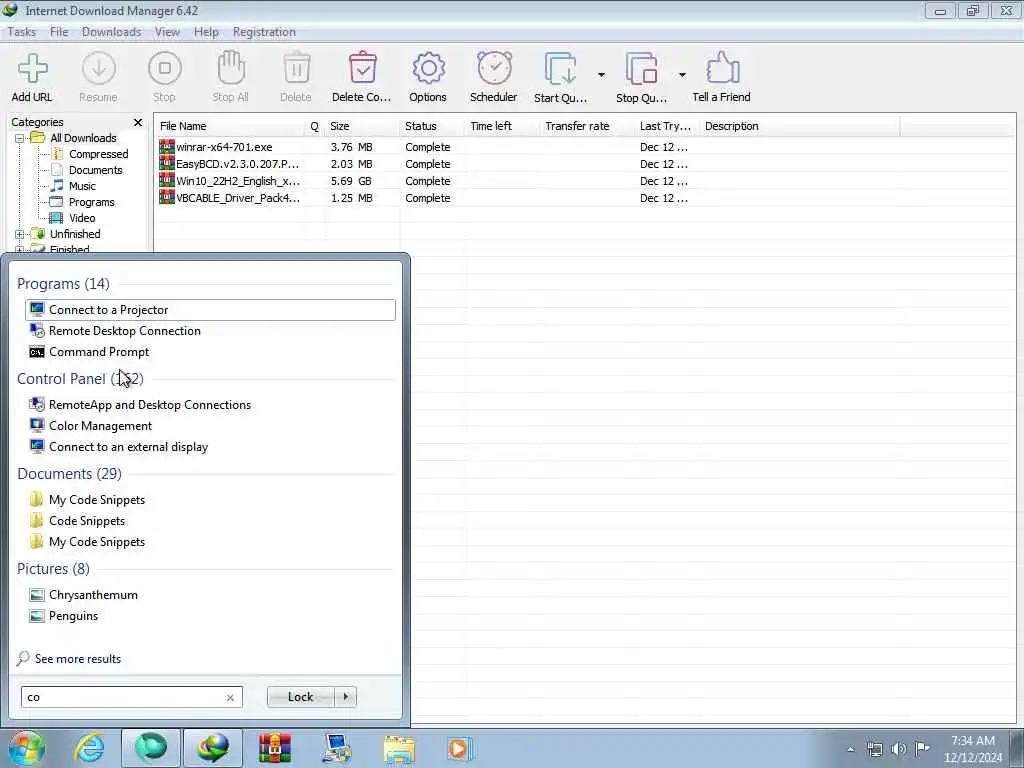
Task: Select Unfinished category
Action: [75, 234]
